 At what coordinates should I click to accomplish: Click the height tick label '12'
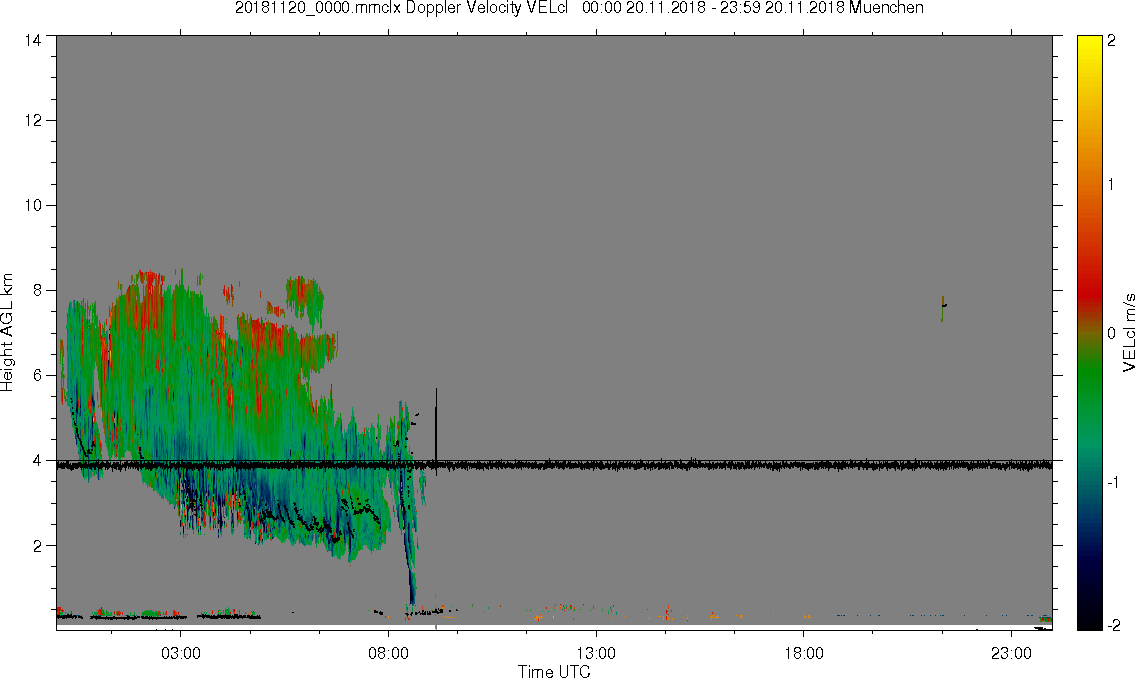pos(33,120)
